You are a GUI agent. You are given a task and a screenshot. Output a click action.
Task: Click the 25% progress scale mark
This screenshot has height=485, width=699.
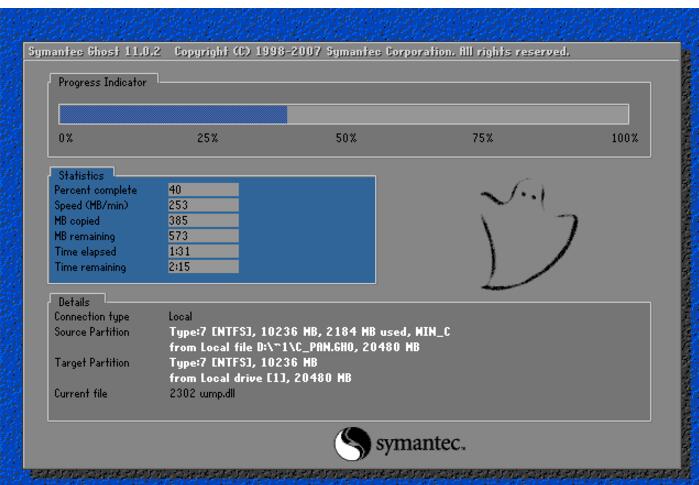coord(208,138)
